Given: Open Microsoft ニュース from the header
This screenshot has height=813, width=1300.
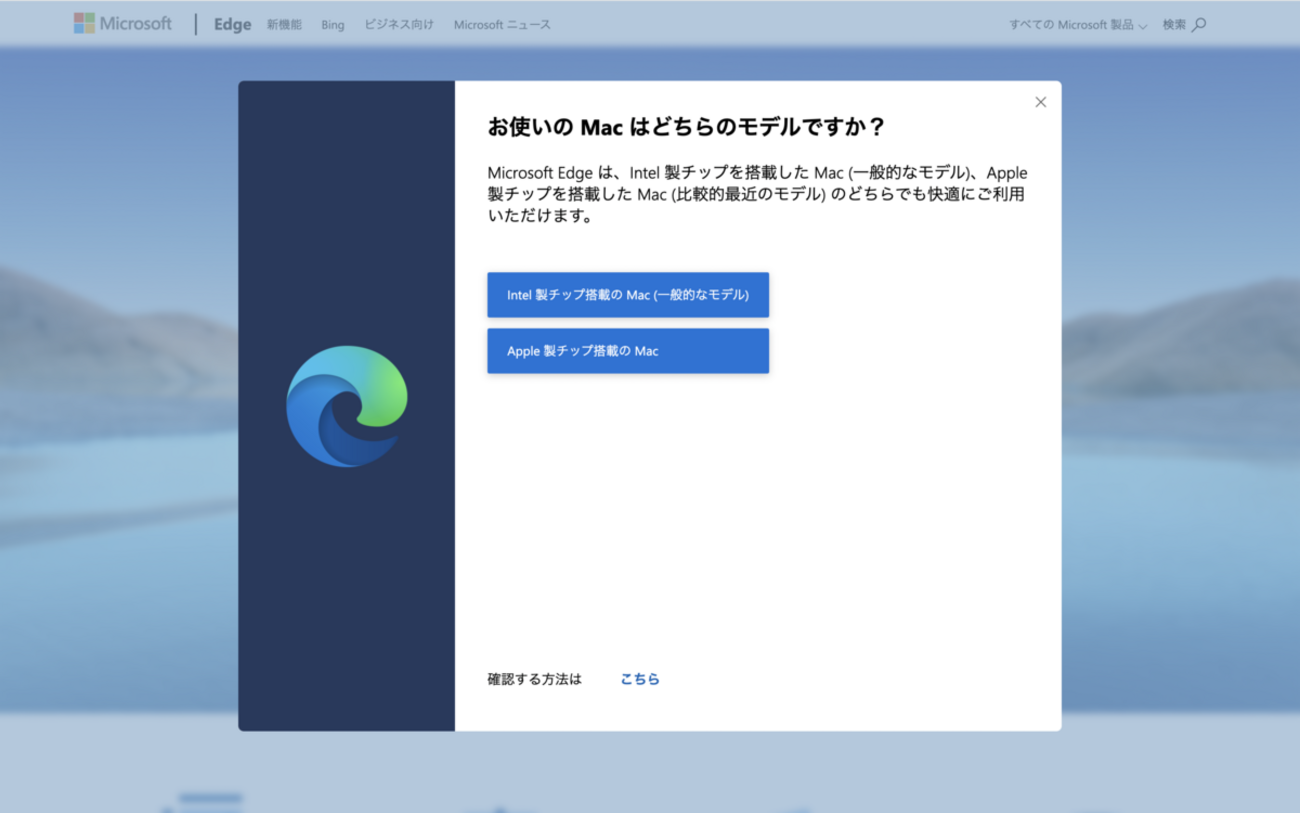Looking at the screenshot, I should [502, 25].
